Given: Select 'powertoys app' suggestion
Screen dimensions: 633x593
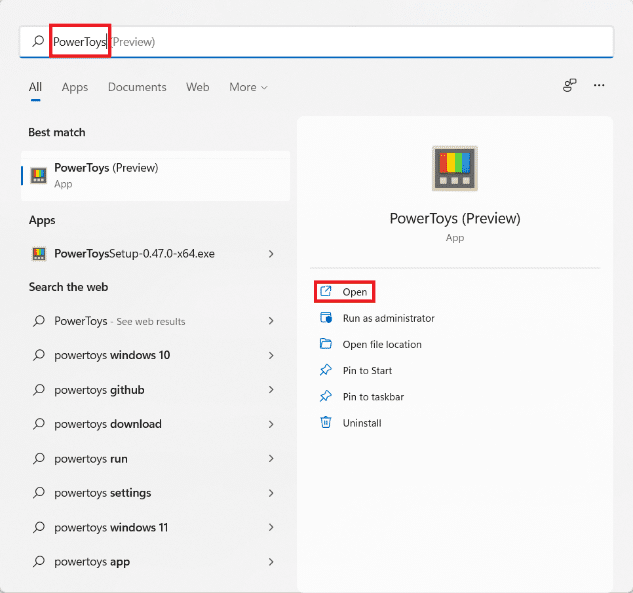Looking at the screenshot, I should (155, 562).
